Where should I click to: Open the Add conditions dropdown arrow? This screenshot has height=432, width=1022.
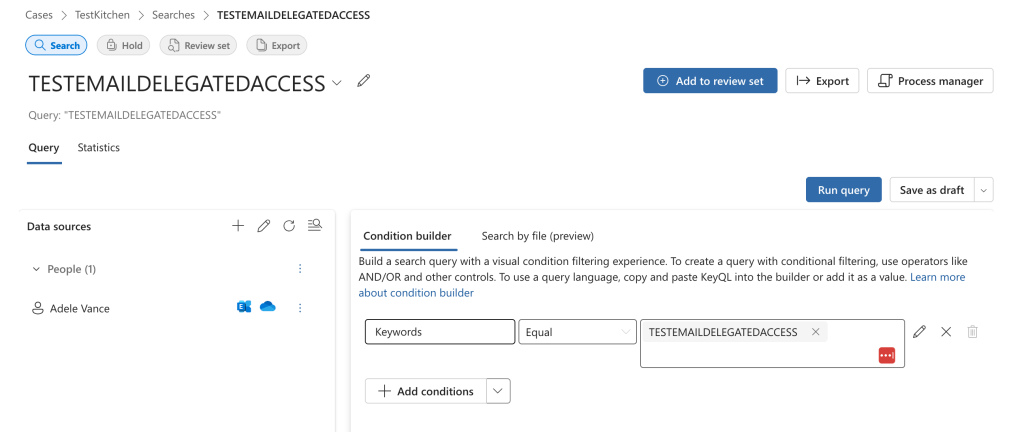(x=498, y=391)
